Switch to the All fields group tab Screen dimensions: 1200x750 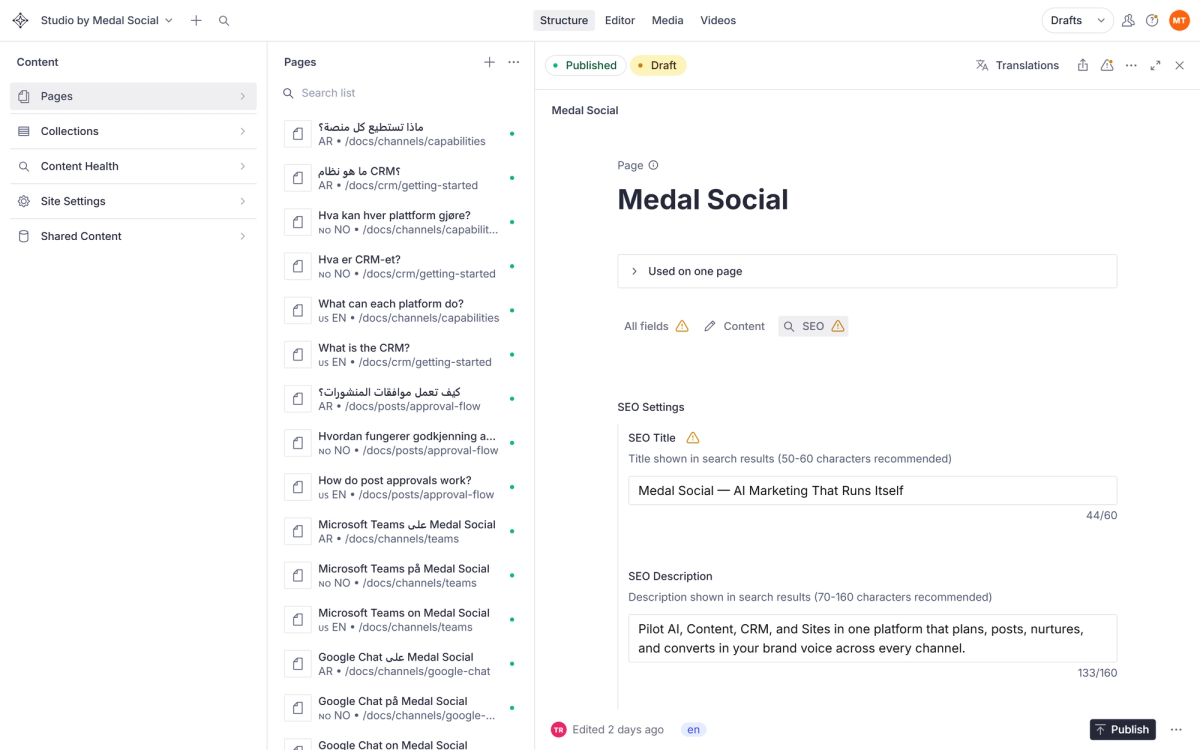[x=656, y=326]
